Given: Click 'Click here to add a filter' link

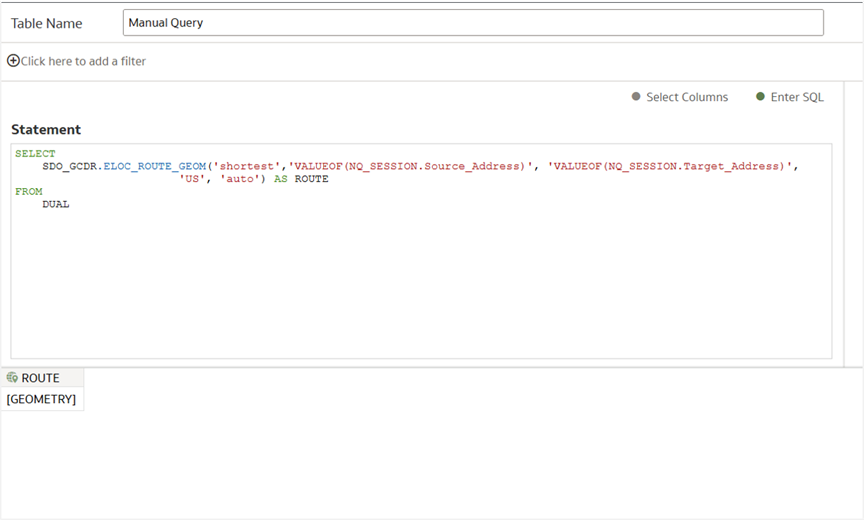Looking at the screenshot, I should click(x=83, y=61).
